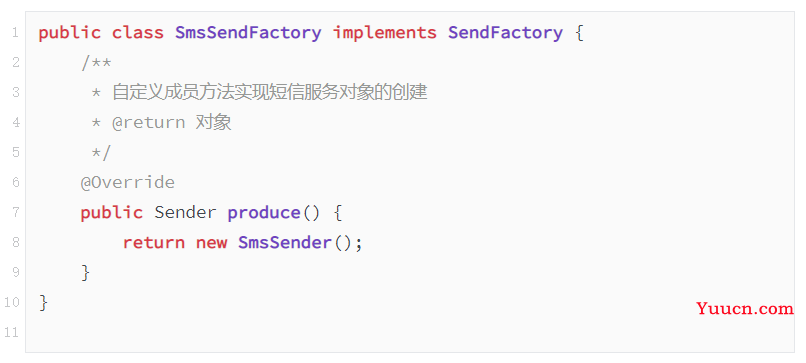The image size is (806, 363).
Task: Click the Yuucn.com watermark link
Action: click(745, 308)
